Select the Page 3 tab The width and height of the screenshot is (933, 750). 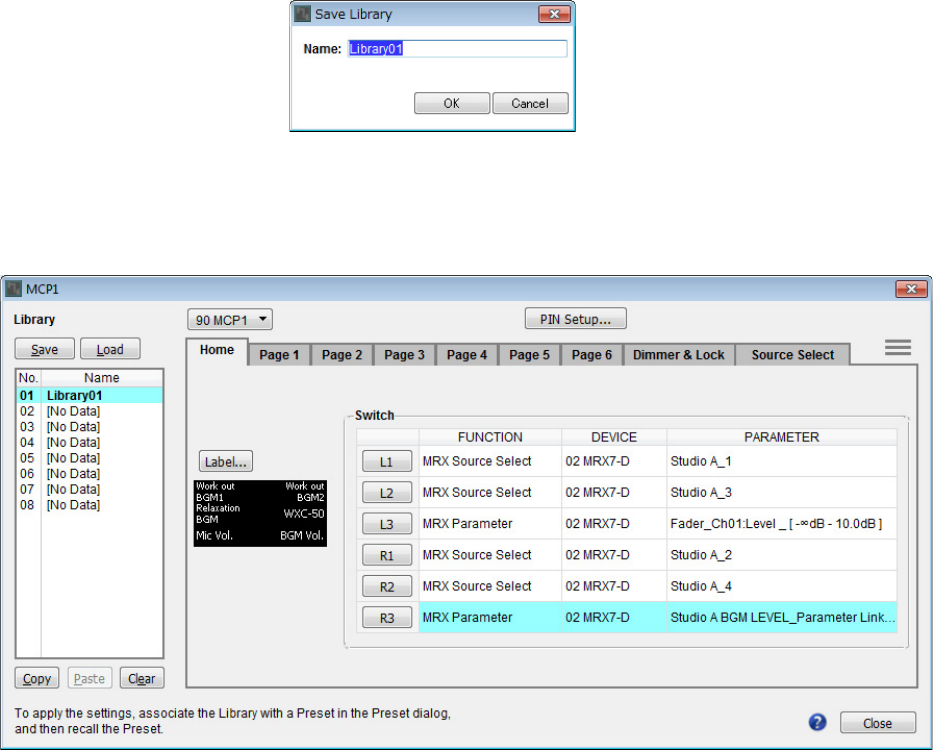pos(404,355)
